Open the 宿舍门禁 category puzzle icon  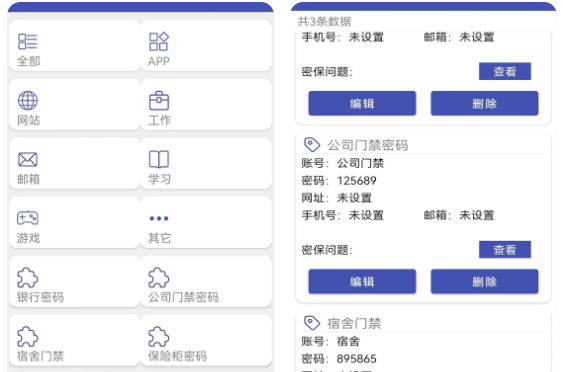point(27,336)
